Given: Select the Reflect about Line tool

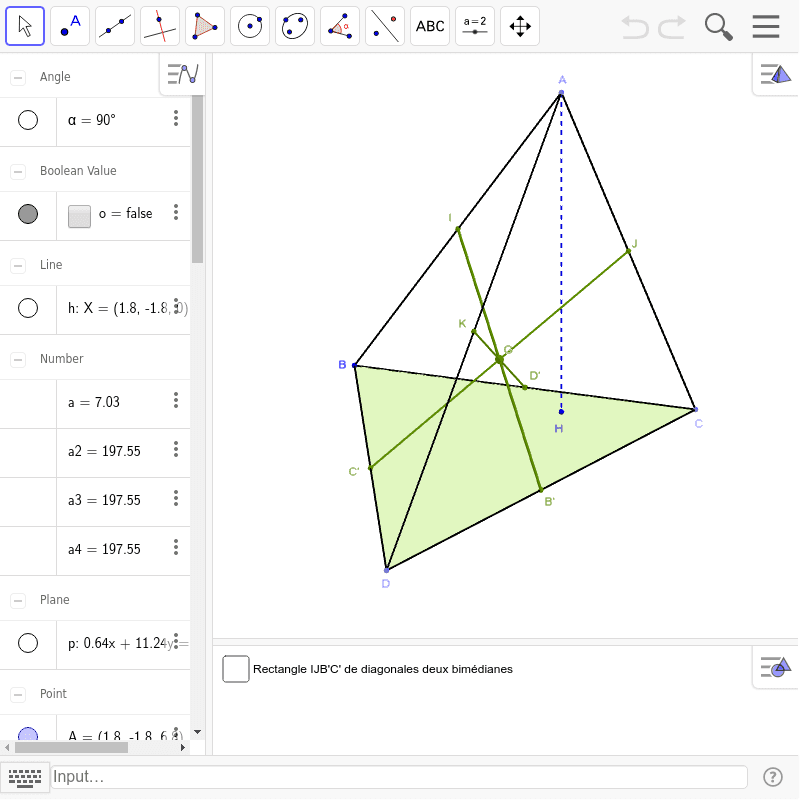Looking at the screenshot, I should pos(385,26).
